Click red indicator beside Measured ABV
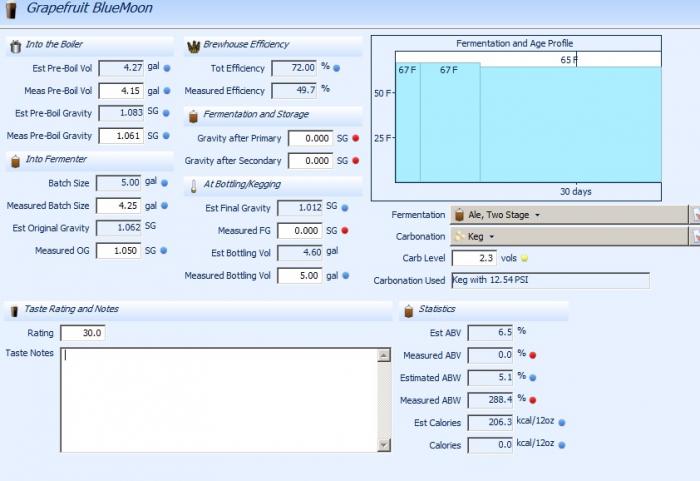 pos(533,356)
